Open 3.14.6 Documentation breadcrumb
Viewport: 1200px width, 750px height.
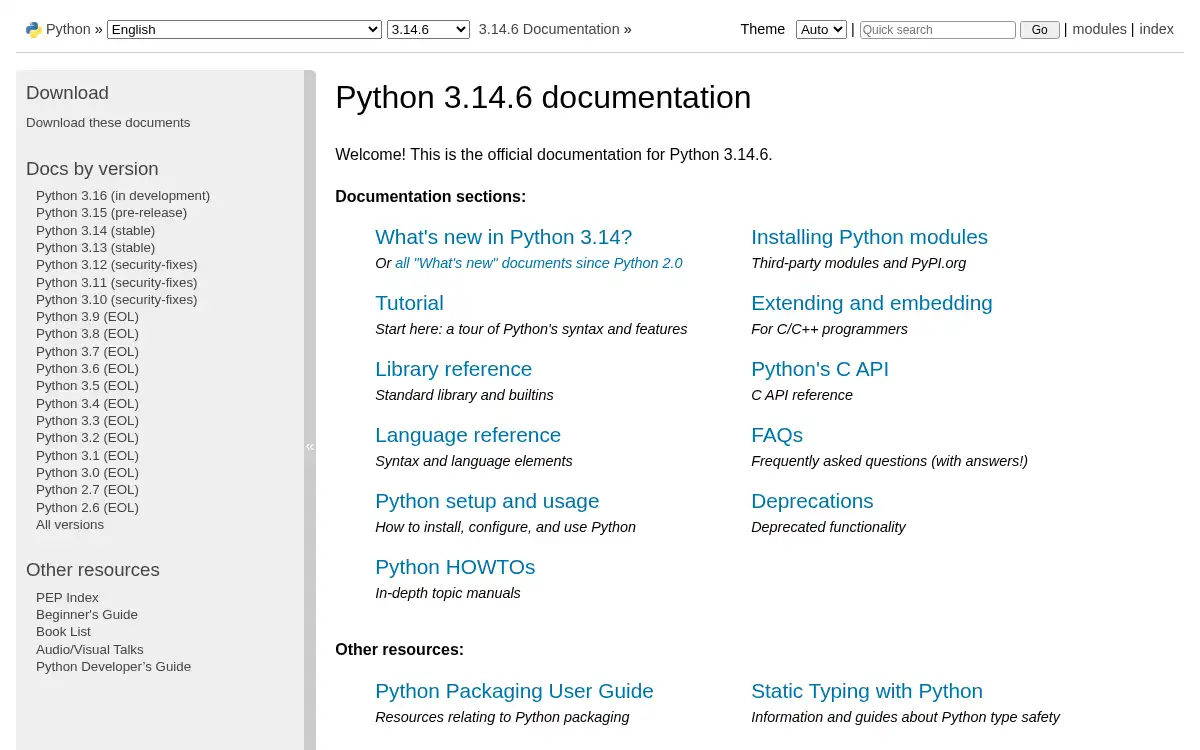tap(549, 29)
